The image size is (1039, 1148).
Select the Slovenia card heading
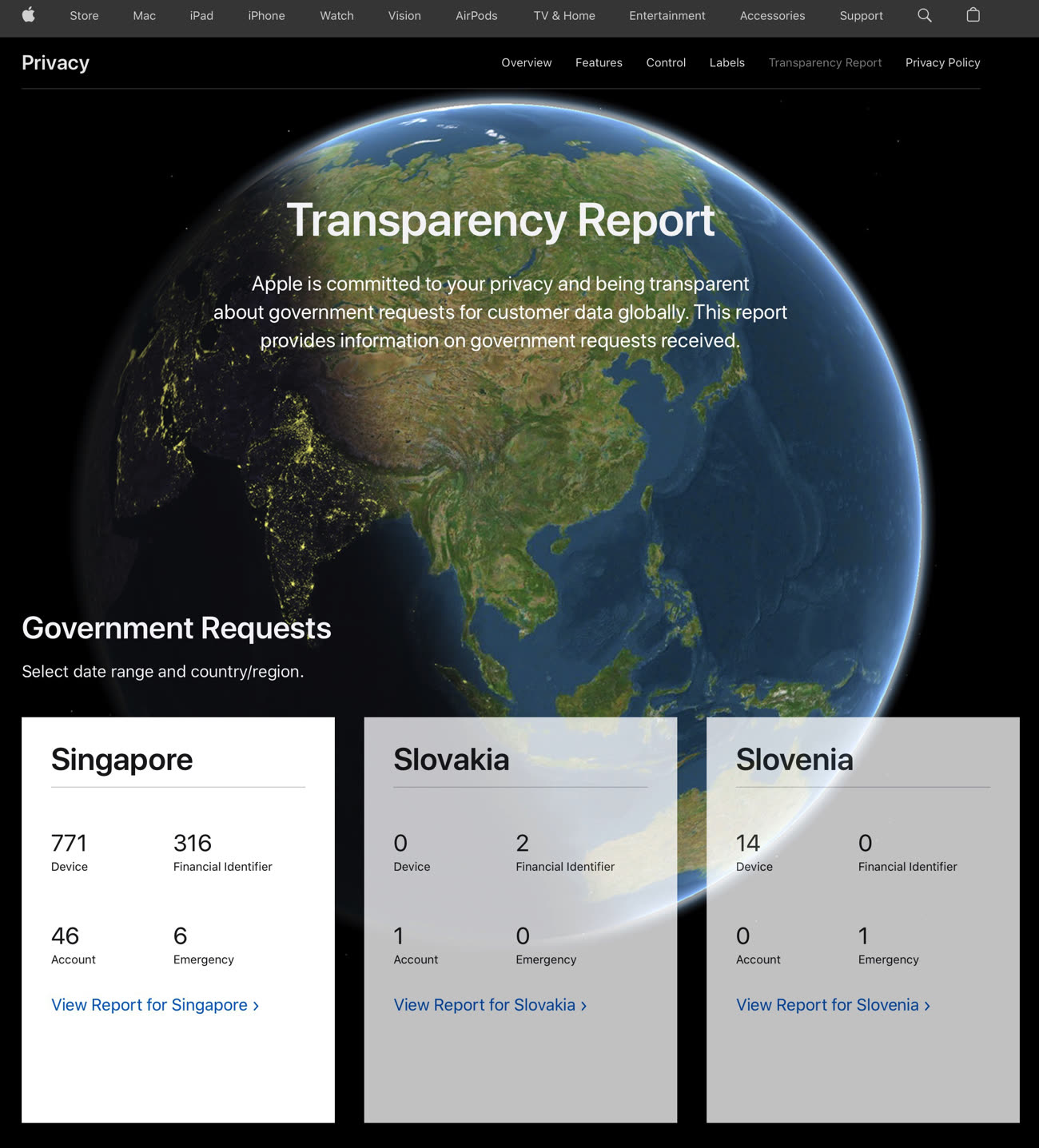[794, 760]
